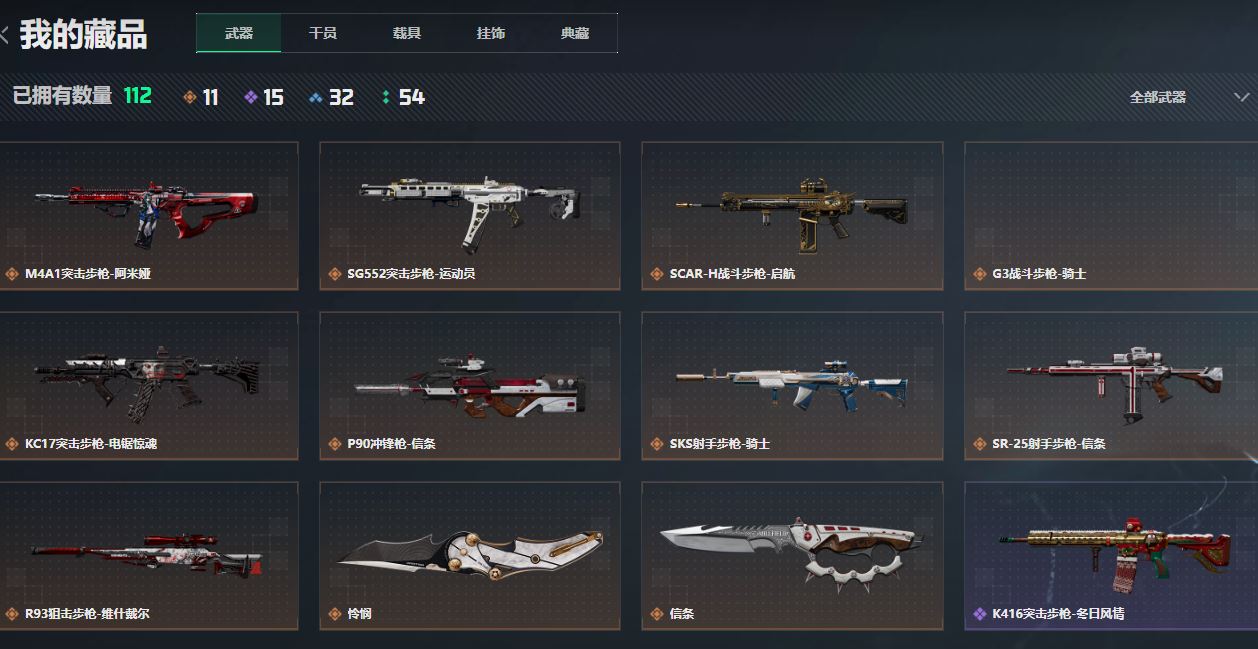Click the orange rarity icon beside G3战斗步枪-骑士
The width and height of the screenshot is (1258, 649).
tap(979, 274)
